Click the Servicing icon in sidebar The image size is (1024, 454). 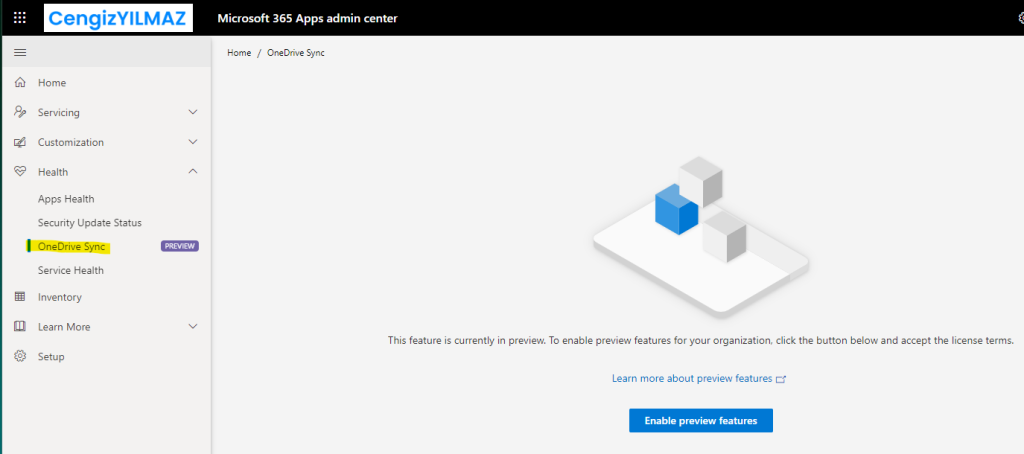[19, 113]
